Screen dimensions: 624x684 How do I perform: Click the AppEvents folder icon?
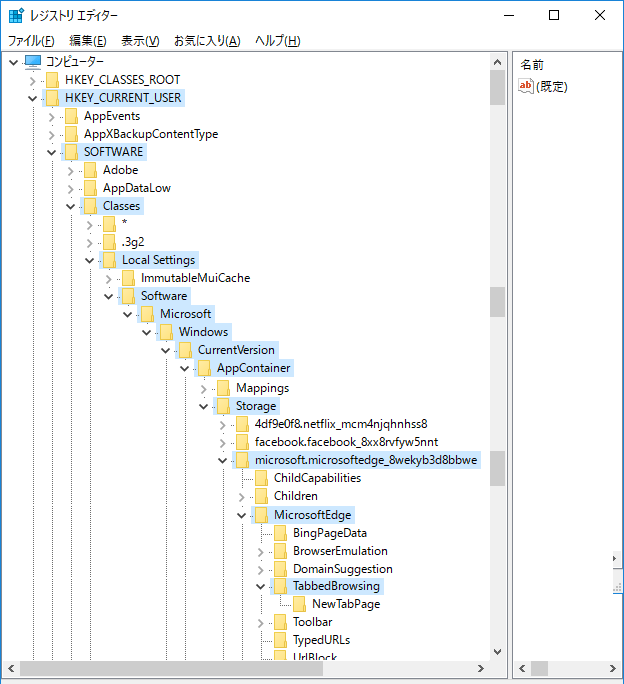(x=71, y=116)
